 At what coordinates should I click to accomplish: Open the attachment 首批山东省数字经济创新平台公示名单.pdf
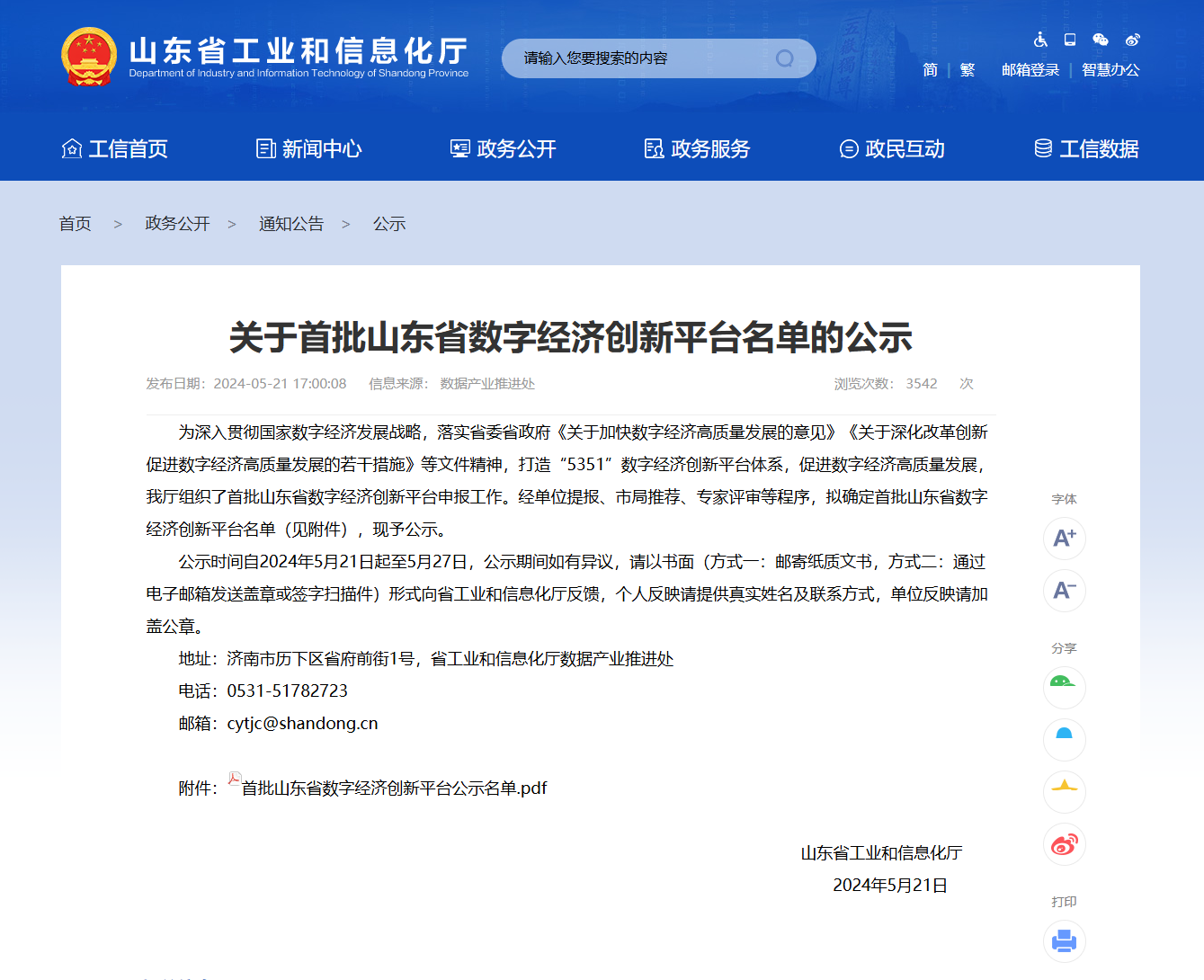coord(394,788)
